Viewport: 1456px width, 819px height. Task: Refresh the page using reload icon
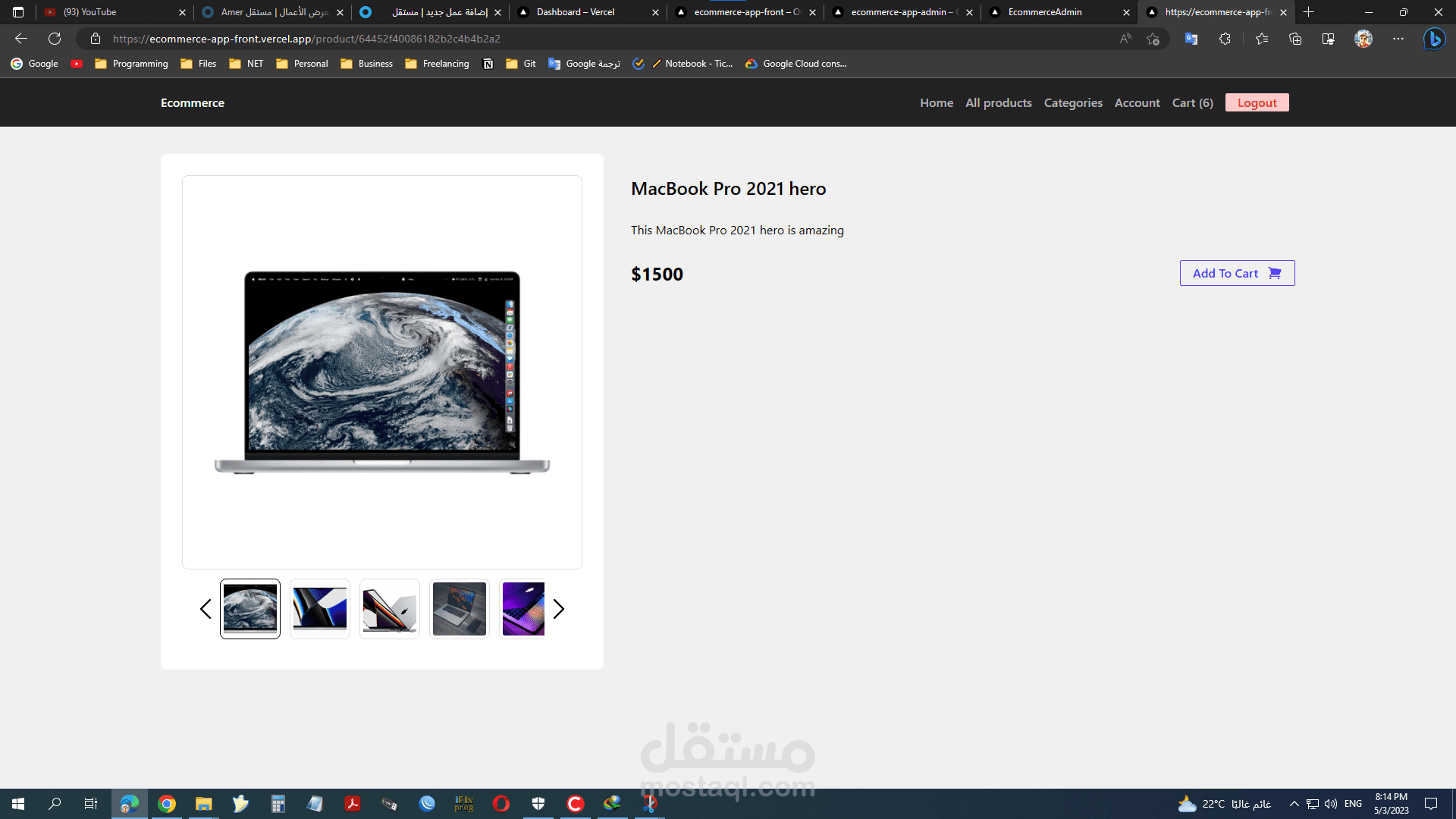55,39
